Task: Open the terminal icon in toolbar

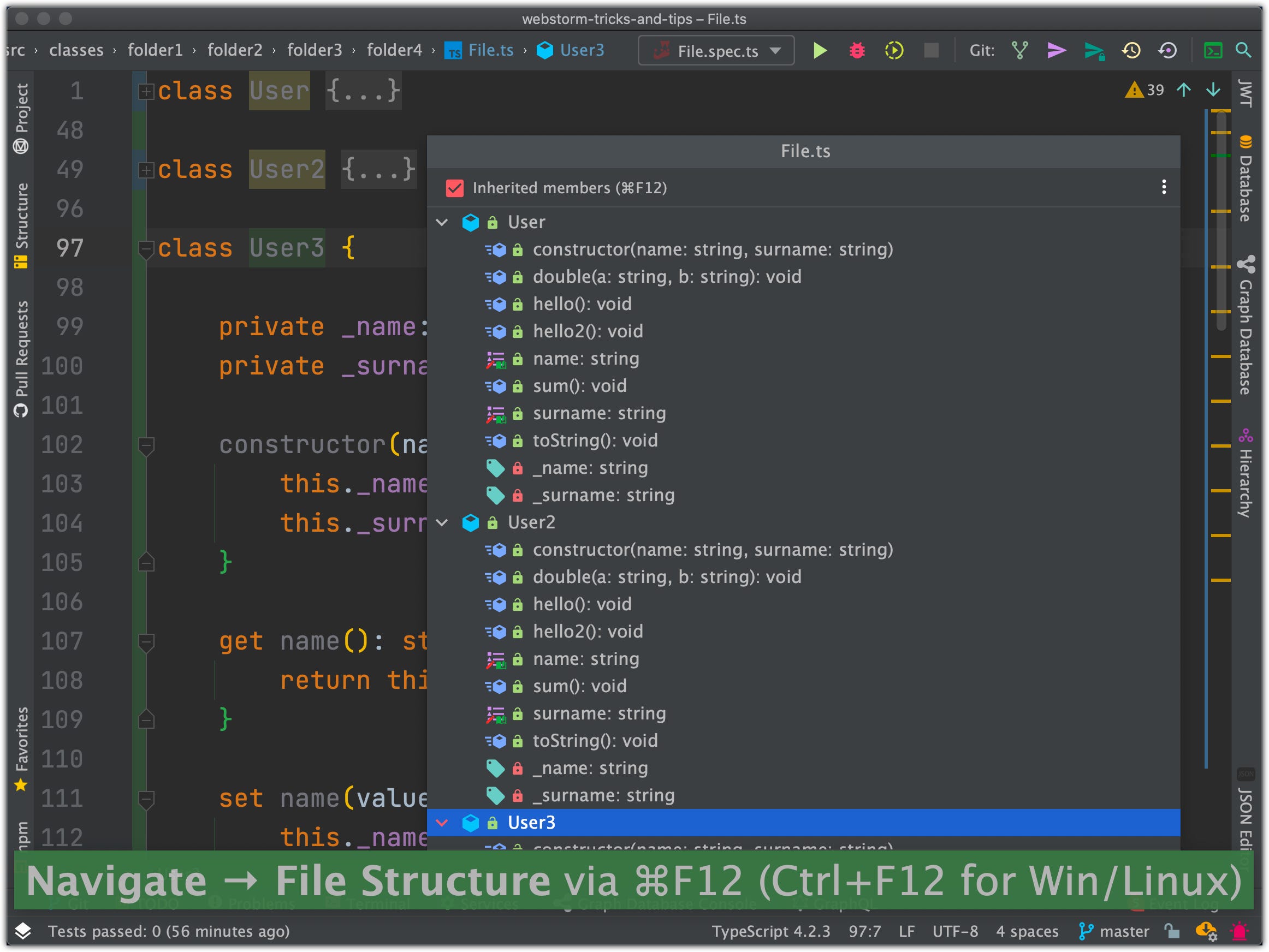Action: (1213, 50)
